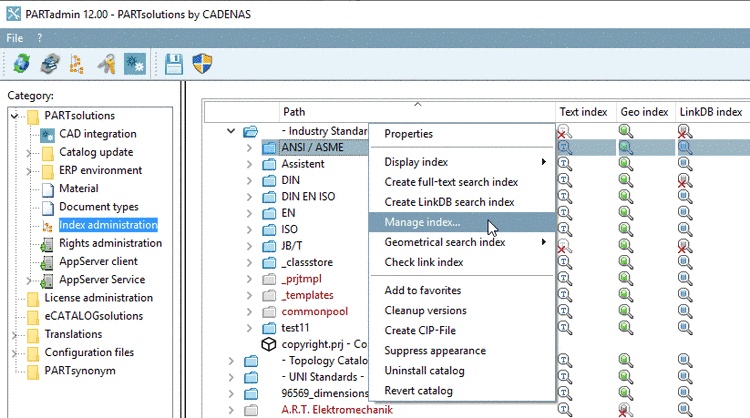Expand the DIN EN ISO folder
Viewport: 750px width, 418px height.
[249, 197]
